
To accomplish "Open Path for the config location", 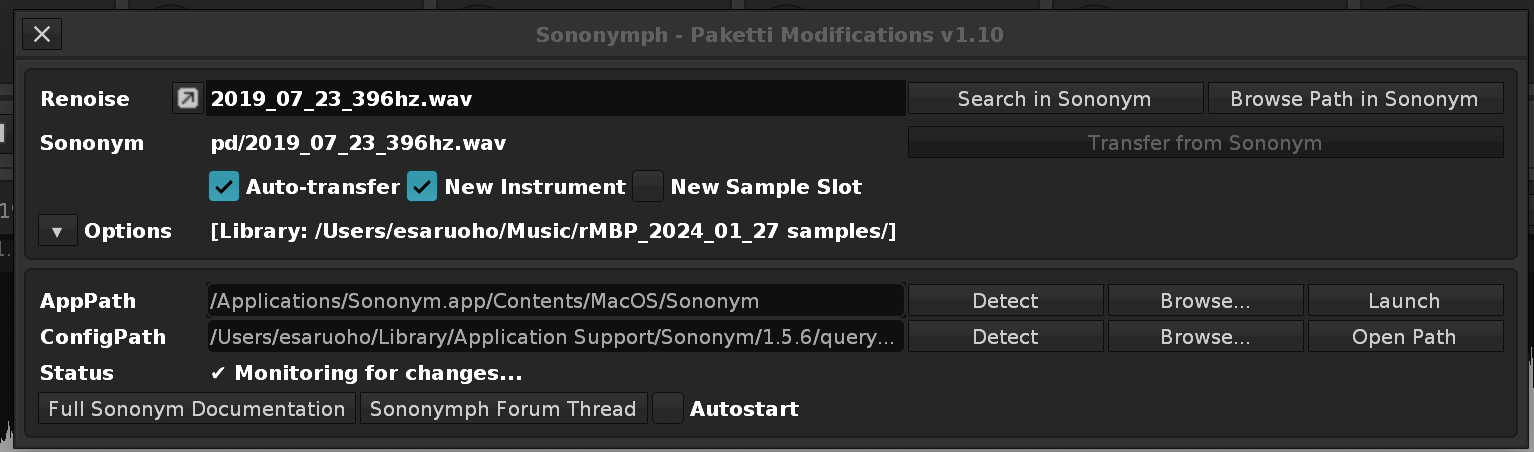I will 1404,337.
